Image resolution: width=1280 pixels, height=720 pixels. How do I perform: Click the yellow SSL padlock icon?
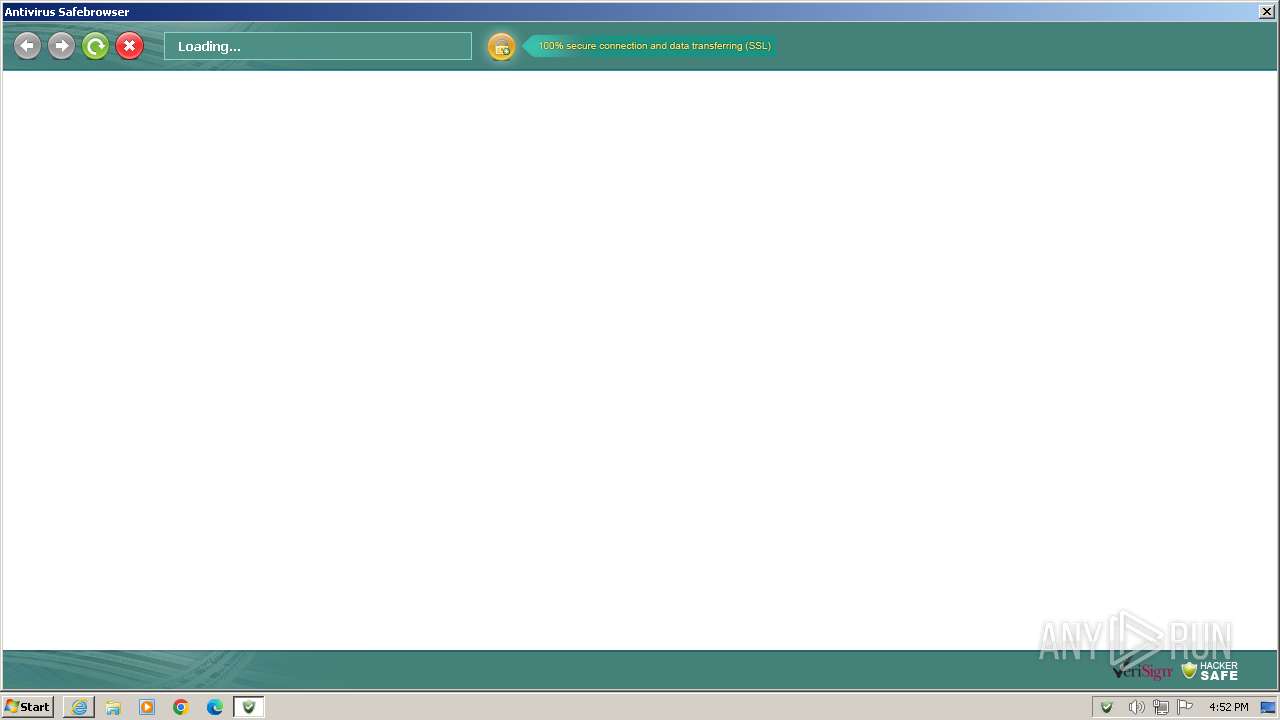tap(501, 47)
